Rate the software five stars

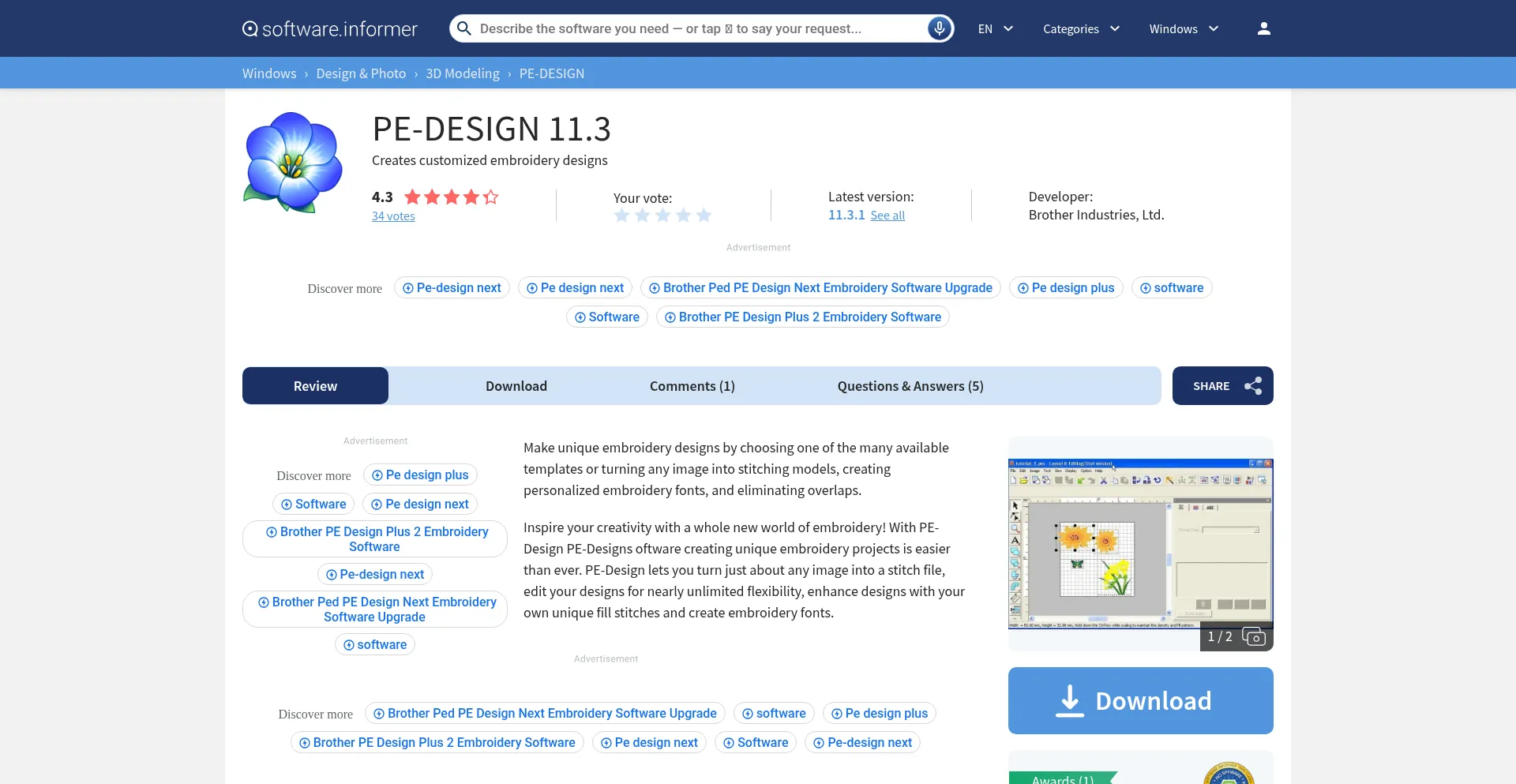point(704,216)
